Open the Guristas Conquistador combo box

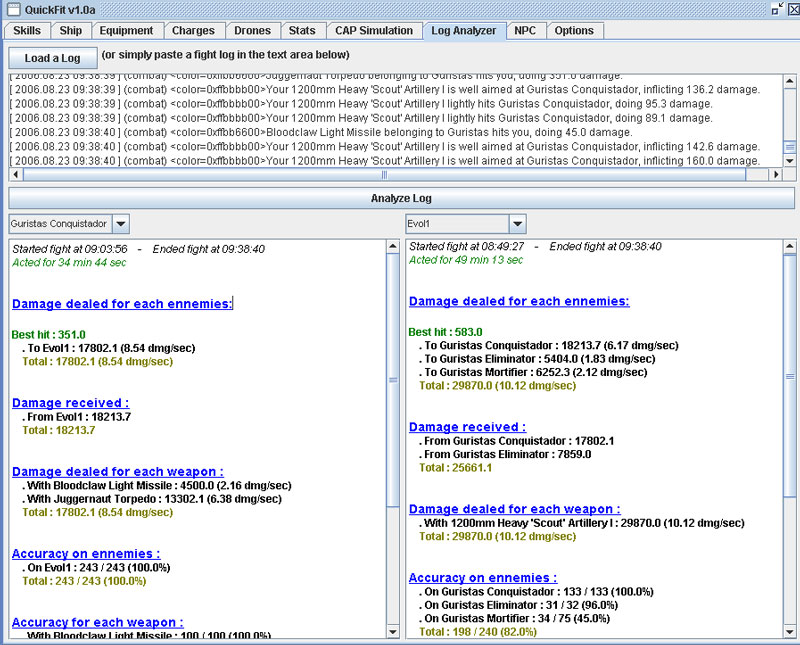coord(120,223)
